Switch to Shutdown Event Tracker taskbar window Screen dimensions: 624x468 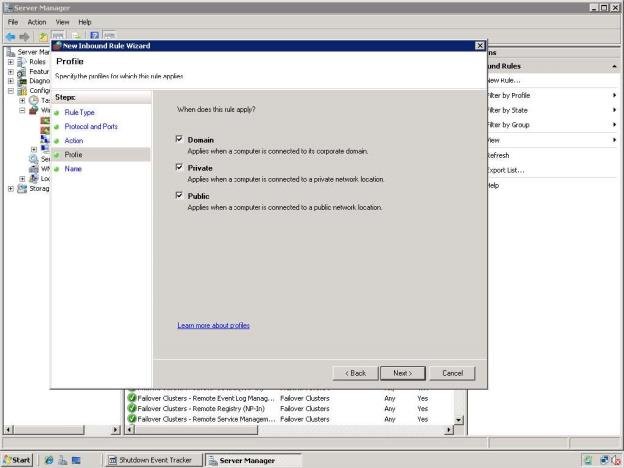point(154,460)
